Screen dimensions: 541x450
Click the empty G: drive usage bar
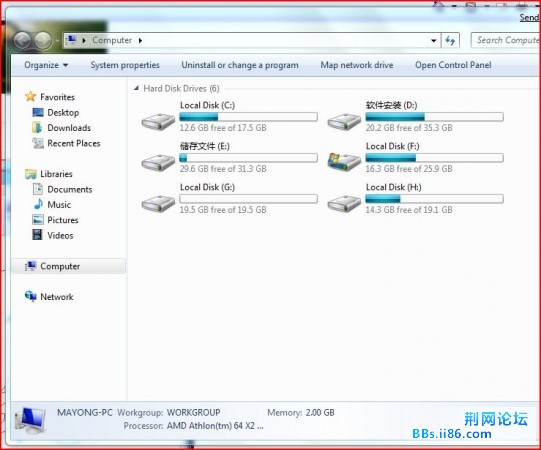[248, 199]
